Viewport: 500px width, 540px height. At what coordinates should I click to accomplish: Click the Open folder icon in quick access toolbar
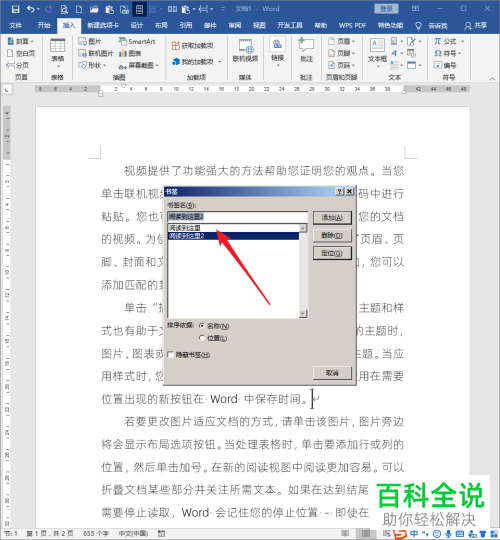click(94, 9)
